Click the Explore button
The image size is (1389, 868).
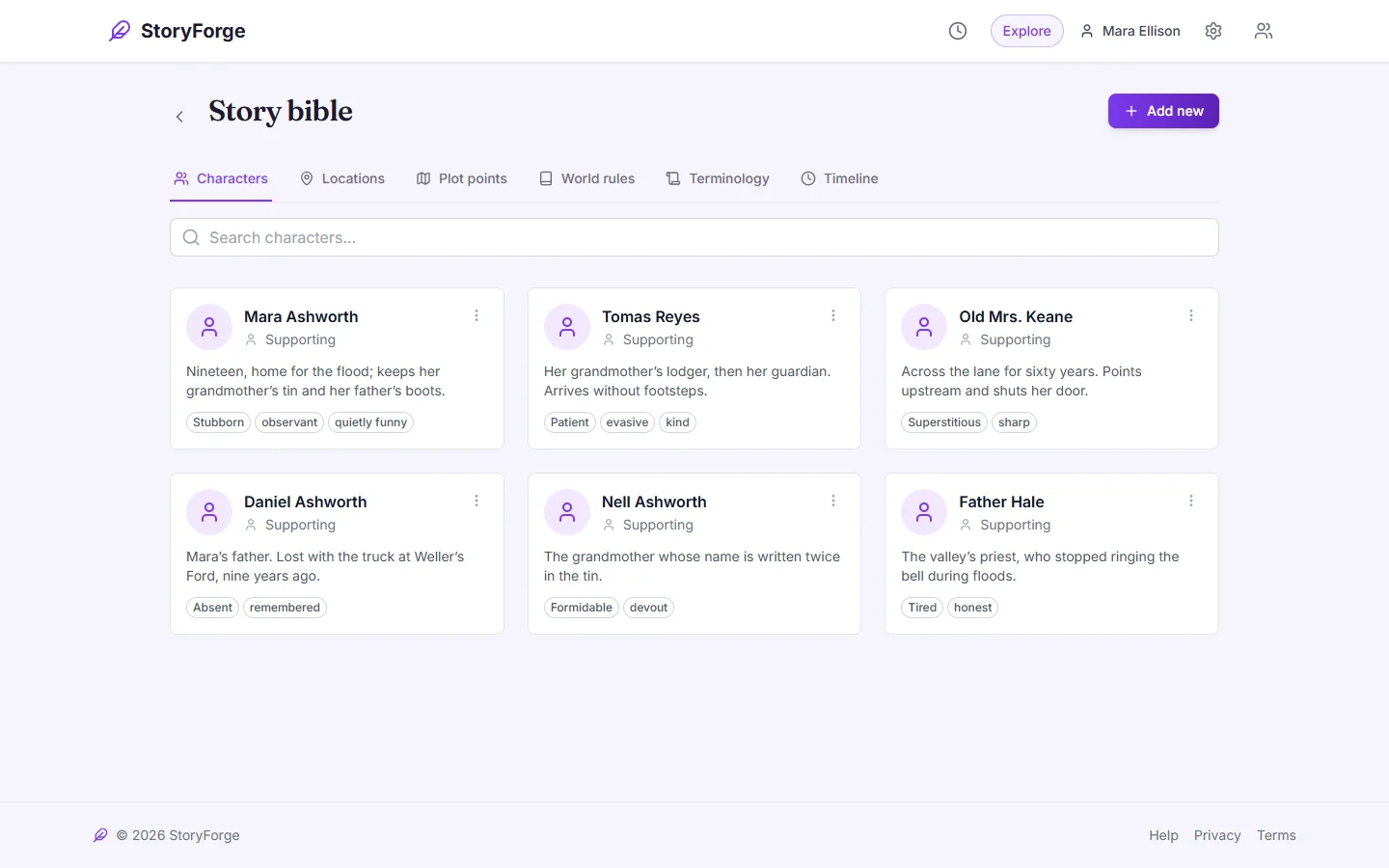pyautogui.click(x=1026, y=31)
